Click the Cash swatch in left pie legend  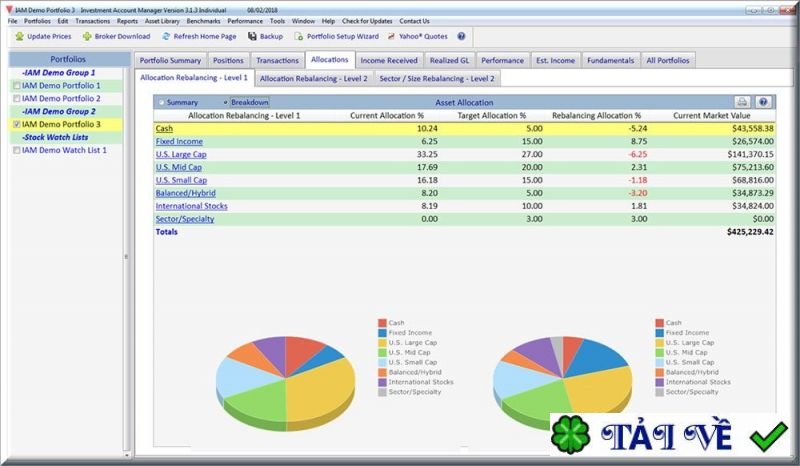pos(382,323)
